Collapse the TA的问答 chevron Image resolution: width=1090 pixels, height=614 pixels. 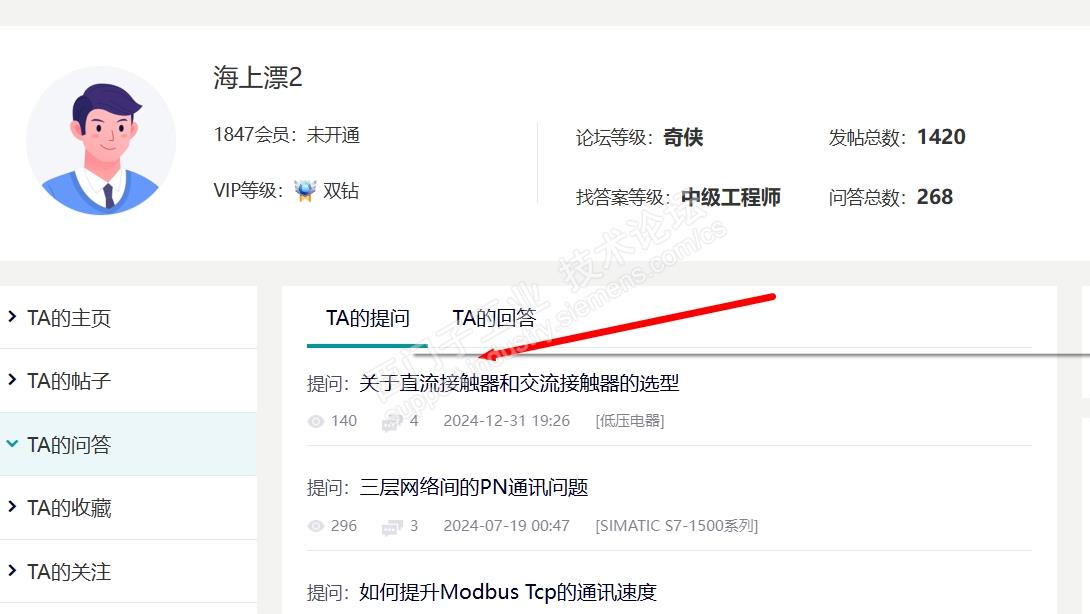(12, 444)
